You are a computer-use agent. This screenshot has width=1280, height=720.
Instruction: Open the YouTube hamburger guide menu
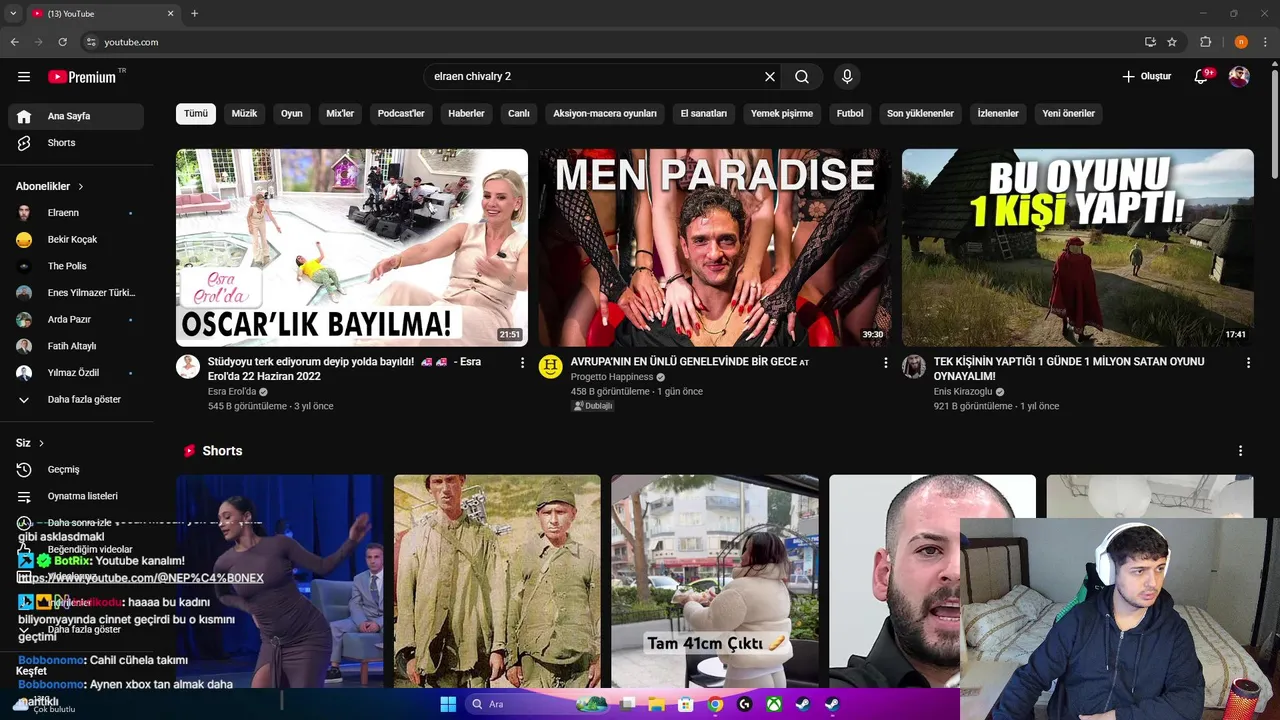pos(24,77)
